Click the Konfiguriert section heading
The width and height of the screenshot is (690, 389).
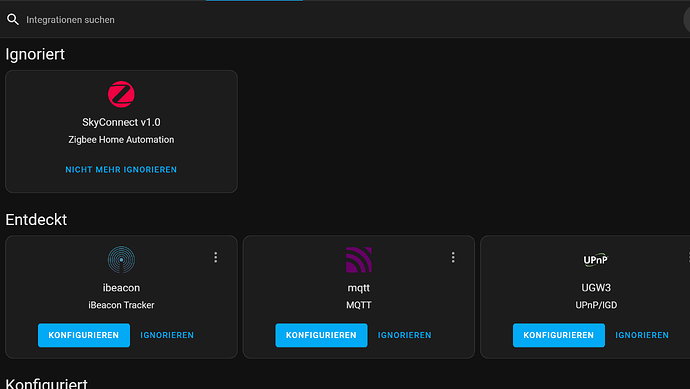(x=46, y=383)
